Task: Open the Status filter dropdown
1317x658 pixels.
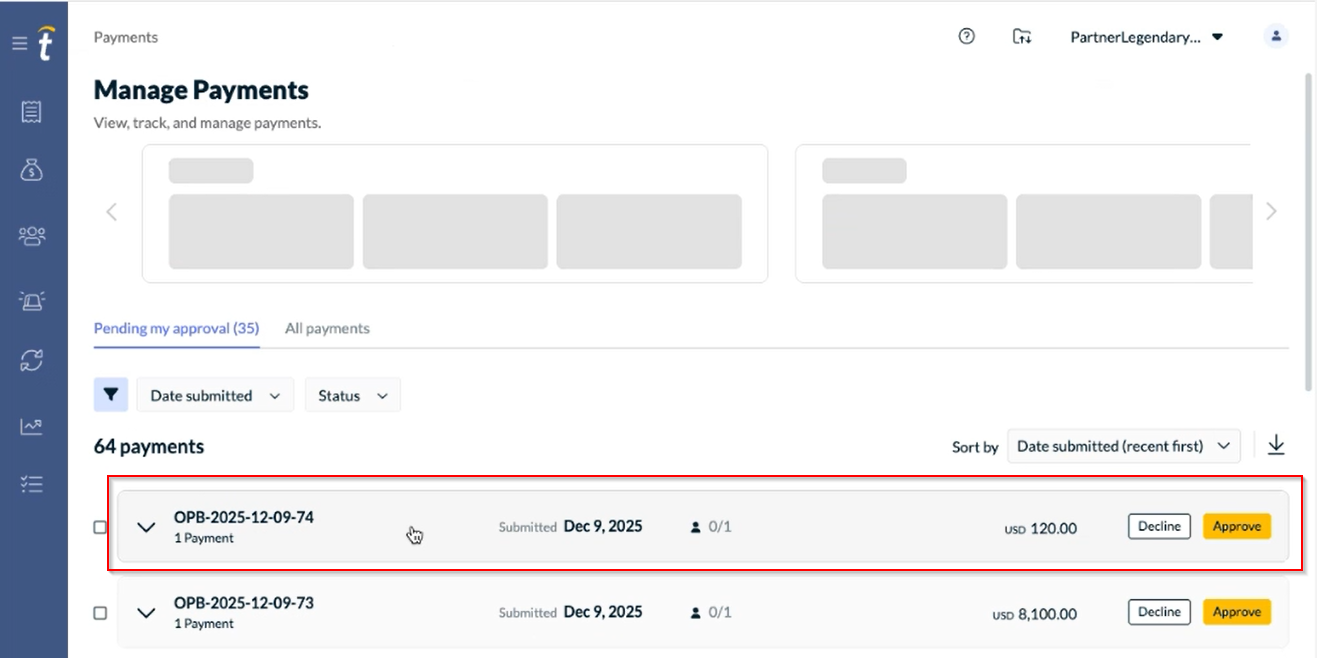Action: tap(352, 395)
